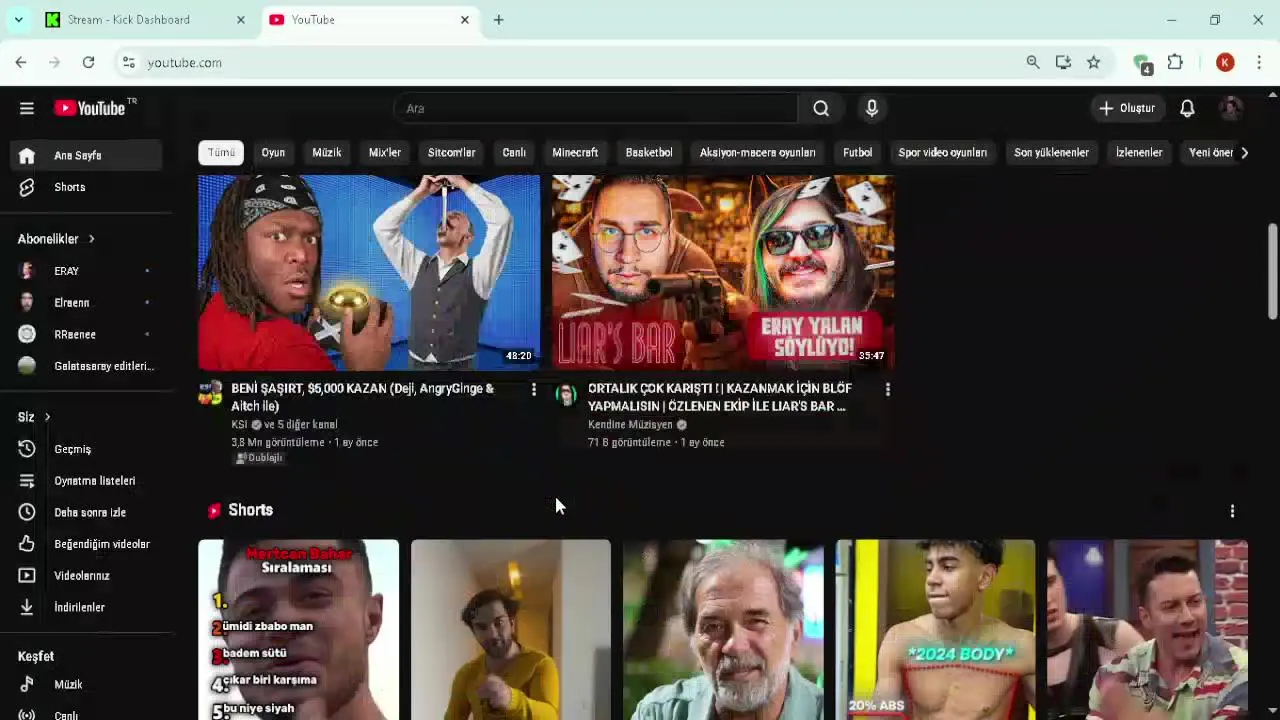This screenshot has width=1280, height=720.
Task: Open more options for Liar's Bar video
Action: tap(887, 389)
